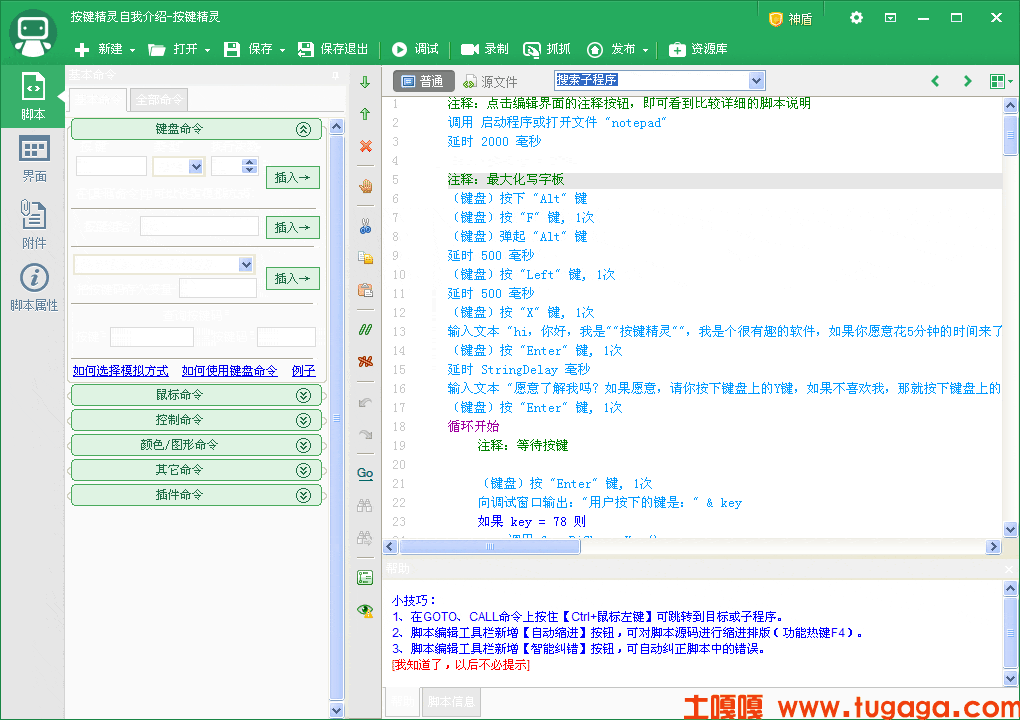This screenshot has width=1020, height=720.
Task: Open the layout grid dropdown icon
Action: coord(1000,81)
